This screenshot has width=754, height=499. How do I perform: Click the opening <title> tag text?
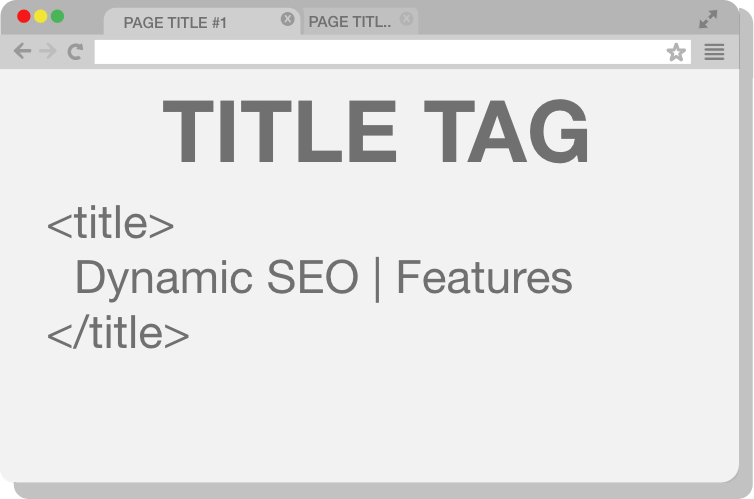[111, 223]
